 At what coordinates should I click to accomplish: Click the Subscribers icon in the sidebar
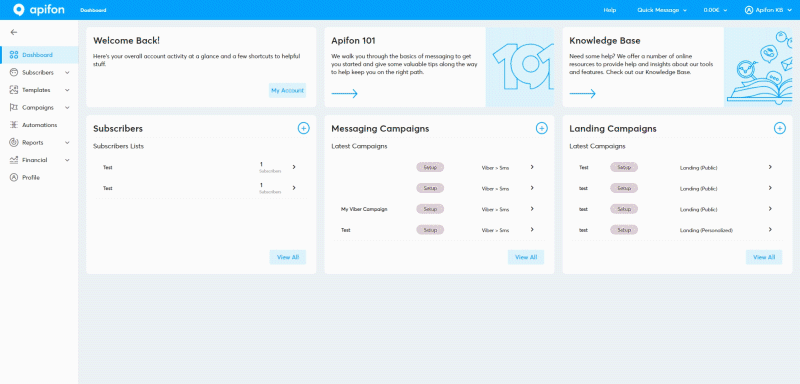pyautogui.click(x=14, y=72)
